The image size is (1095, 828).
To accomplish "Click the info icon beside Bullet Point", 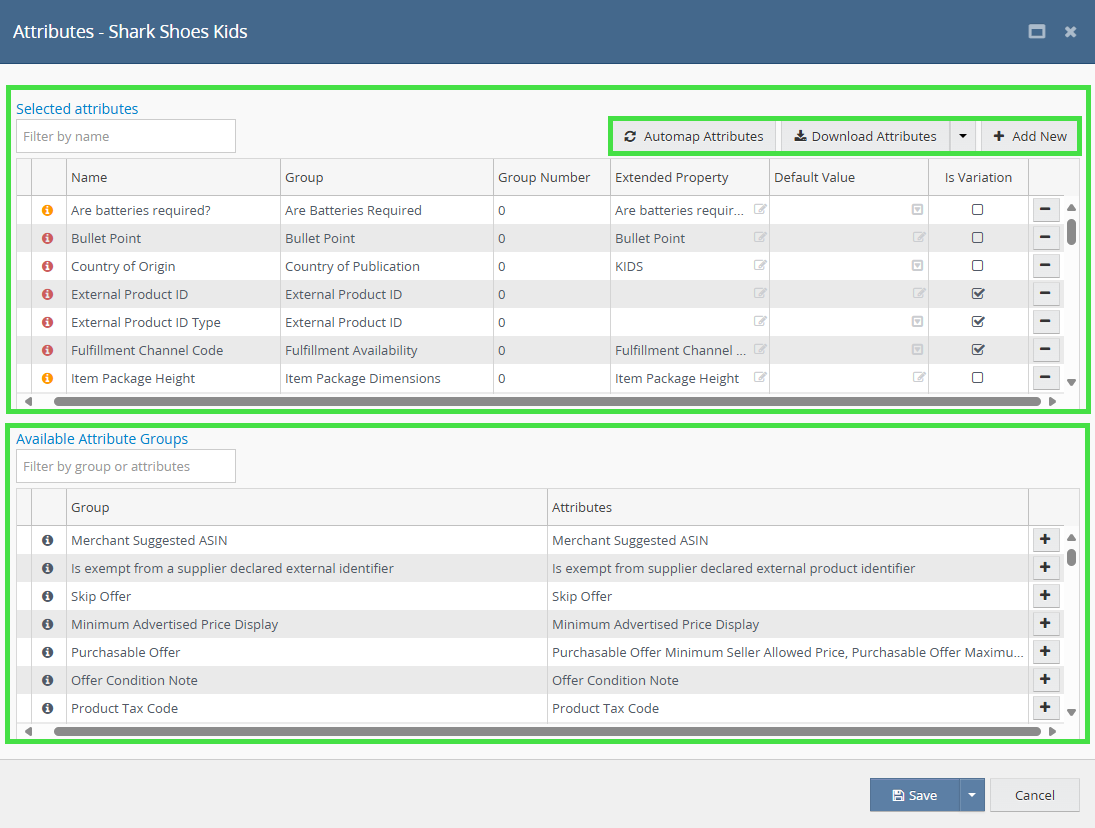I will [47, 239].
